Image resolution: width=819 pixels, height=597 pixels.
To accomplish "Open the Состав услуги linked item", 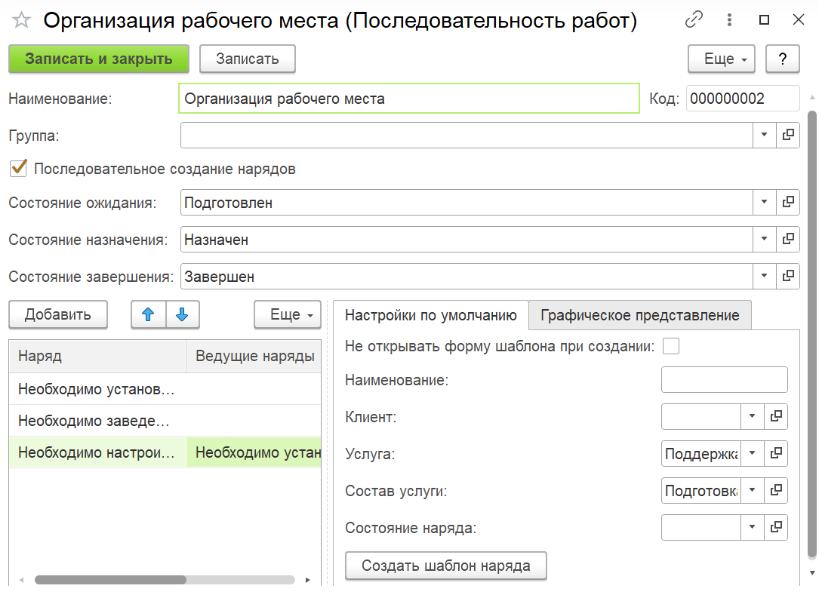I will (x=776, y=490).
